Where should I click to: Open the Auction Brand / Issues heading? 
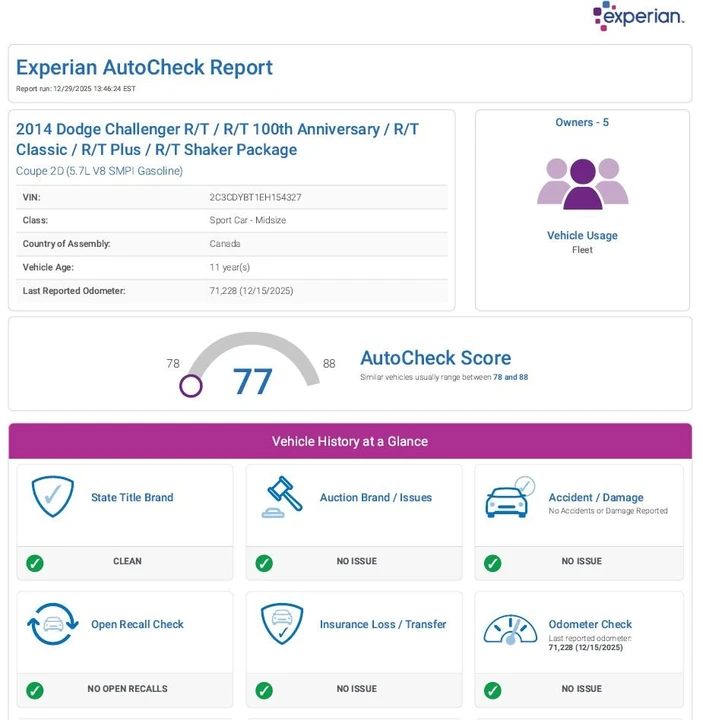click(376, 497)
